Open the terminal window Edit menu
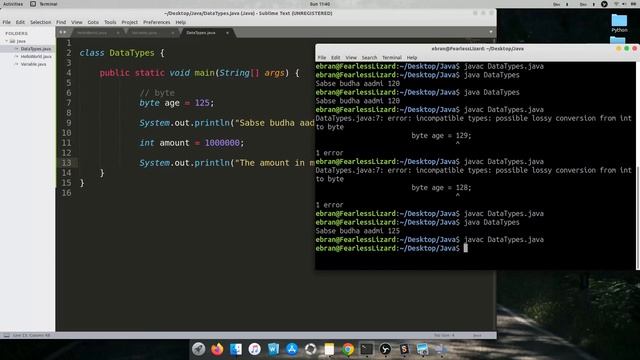The image size is (640, 360). [336, 58]
